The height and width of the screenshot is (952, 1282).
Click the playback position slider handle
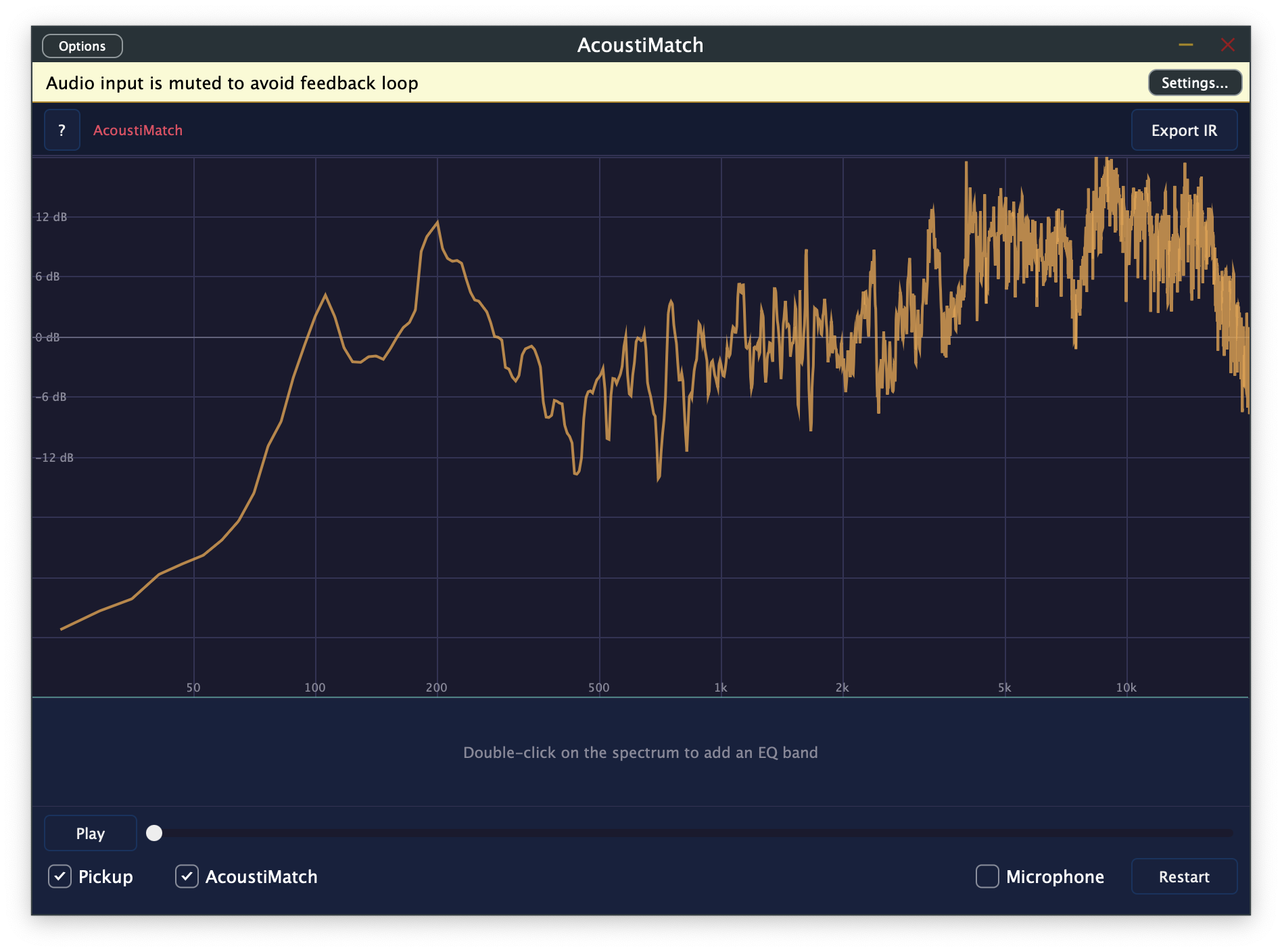click(x=155, y=834)
